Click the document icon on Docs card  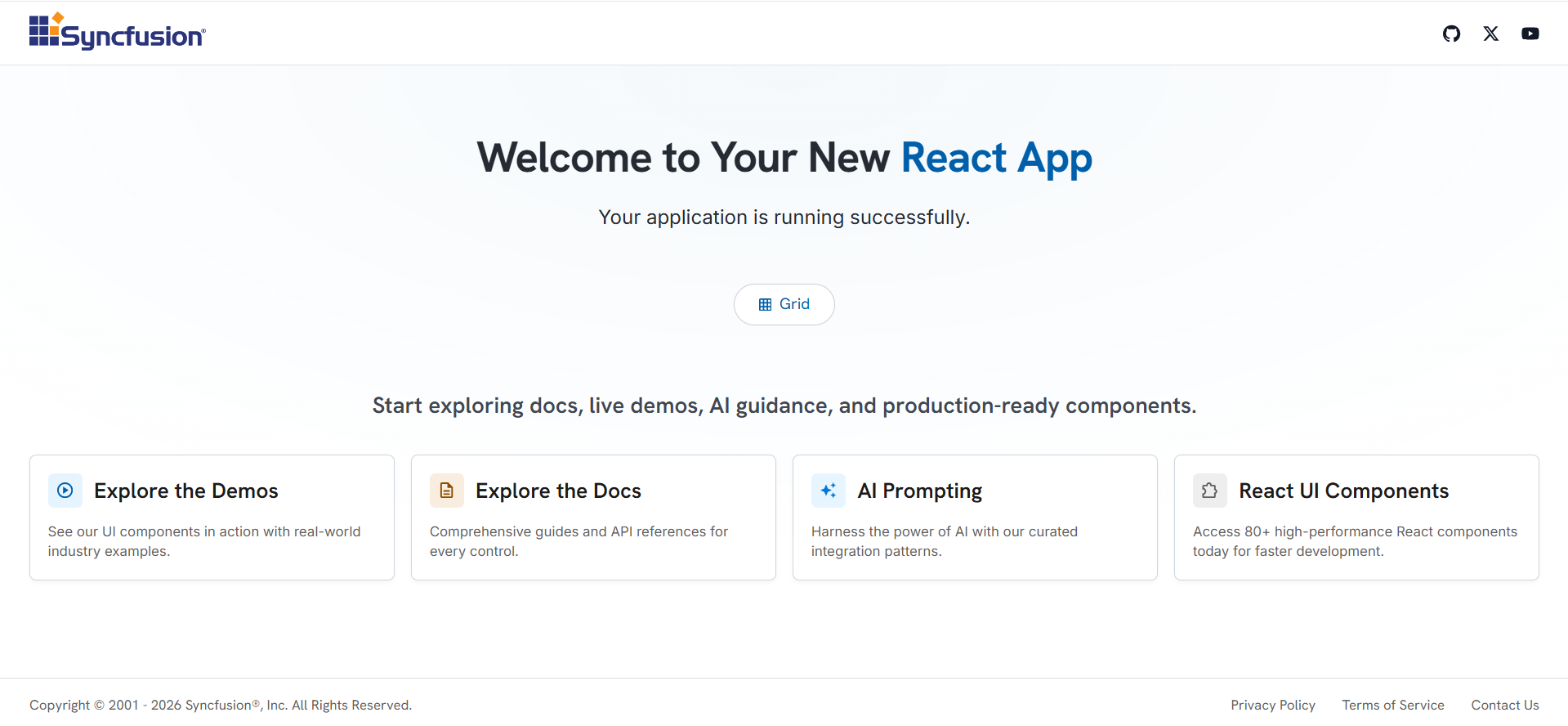point(447,491)
